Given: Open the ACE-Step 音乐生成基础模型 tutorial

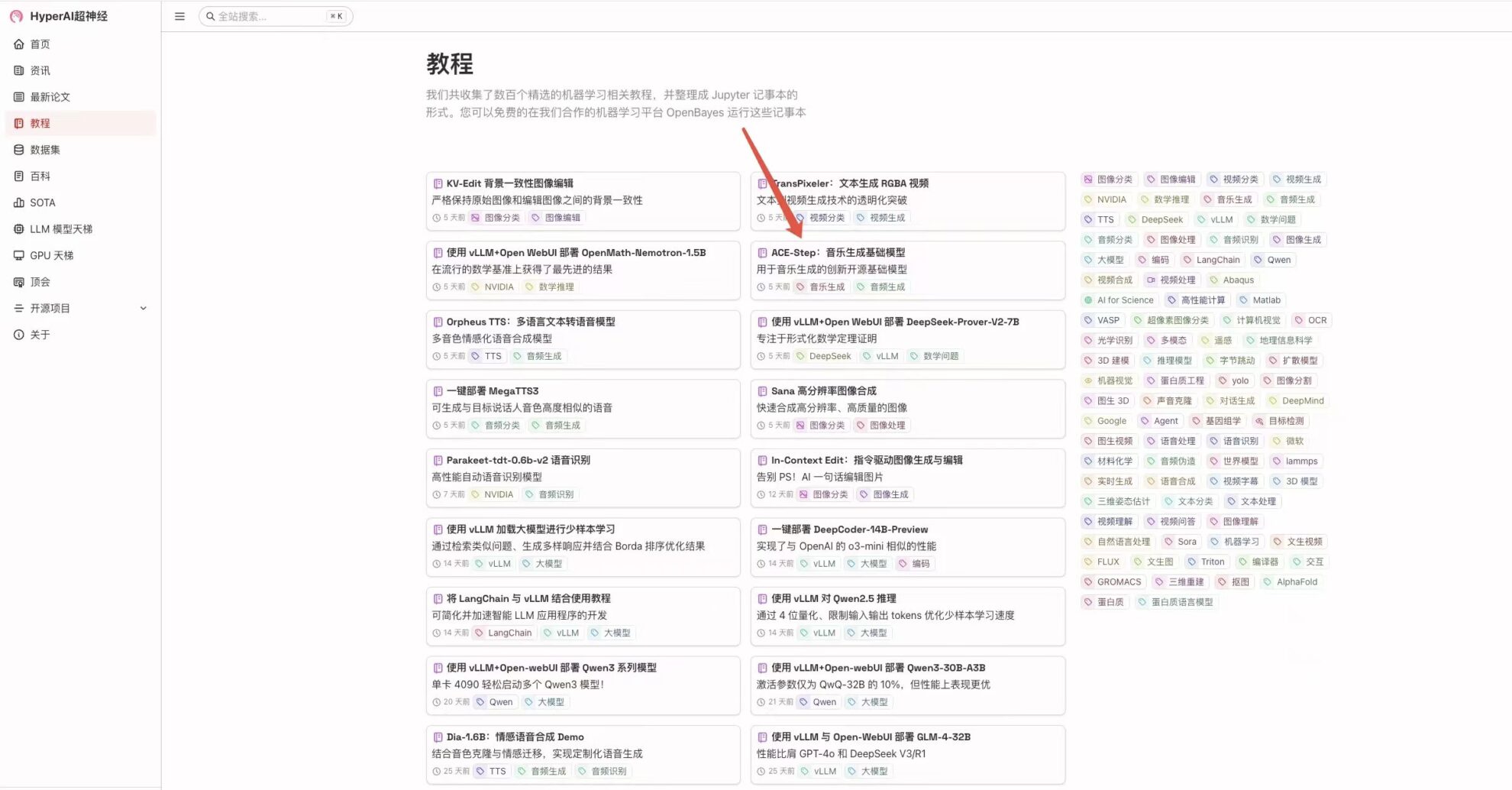Looking at the screenshot, I should (838, 253).
